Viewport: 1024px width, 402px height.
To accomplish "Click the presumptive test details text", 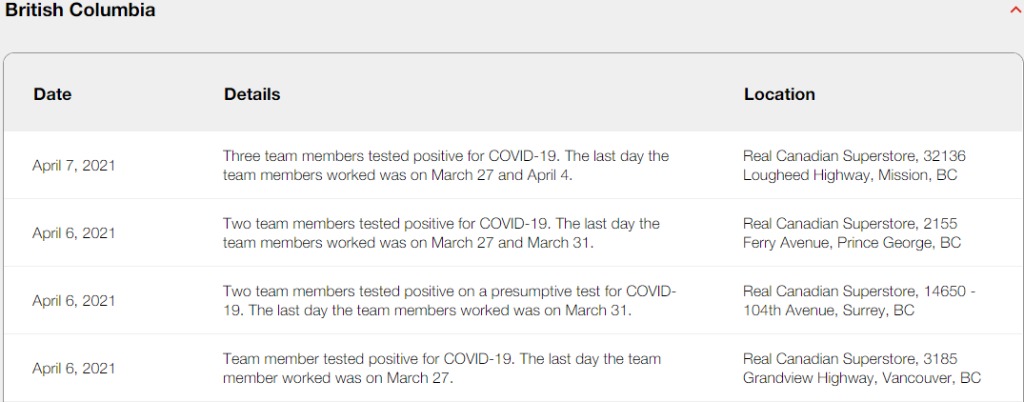I will pos(449,301).
